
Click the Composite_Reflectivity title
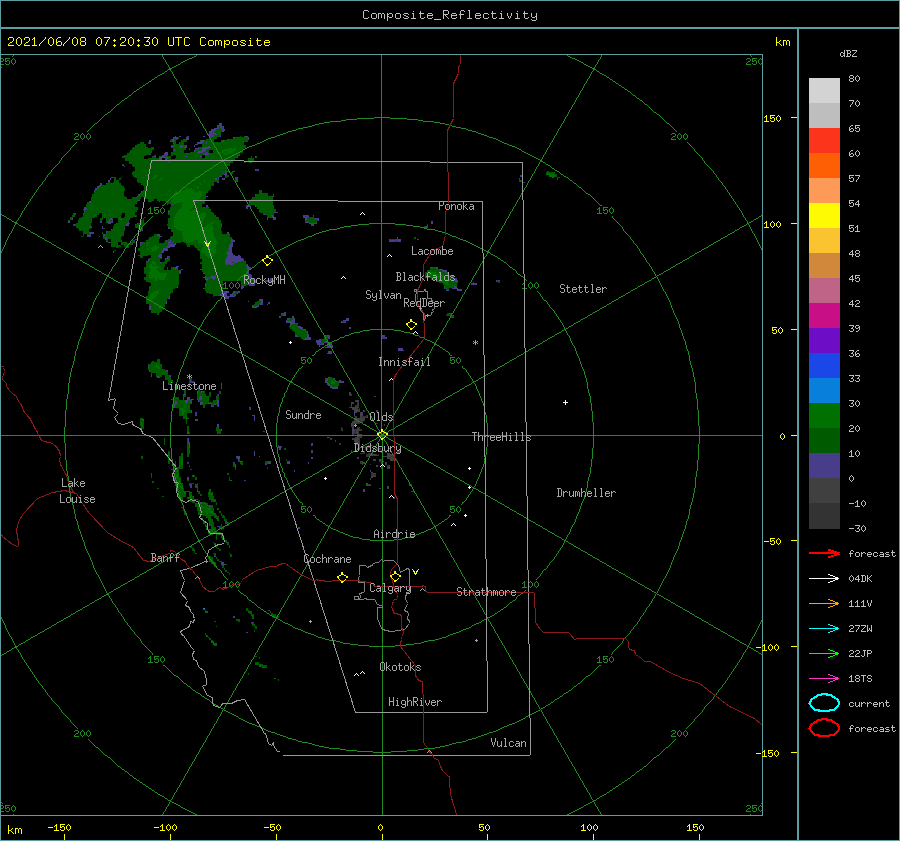click(x=449, y=15)
